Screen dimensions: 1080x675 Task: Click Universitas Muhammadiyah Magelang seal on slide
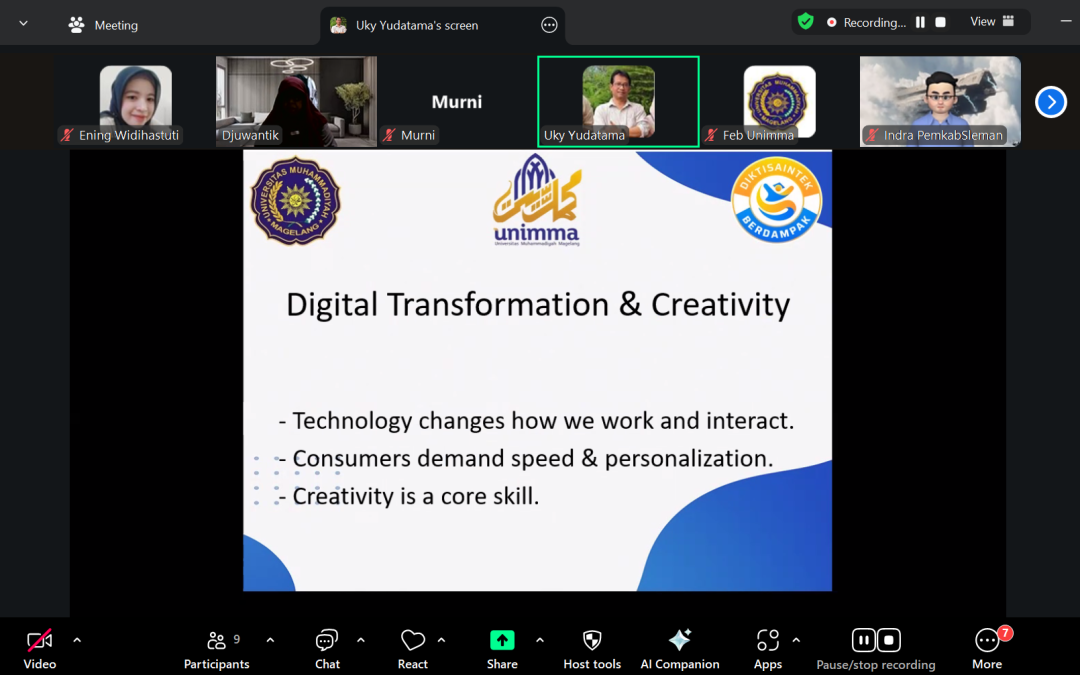(x=295, y=200)
